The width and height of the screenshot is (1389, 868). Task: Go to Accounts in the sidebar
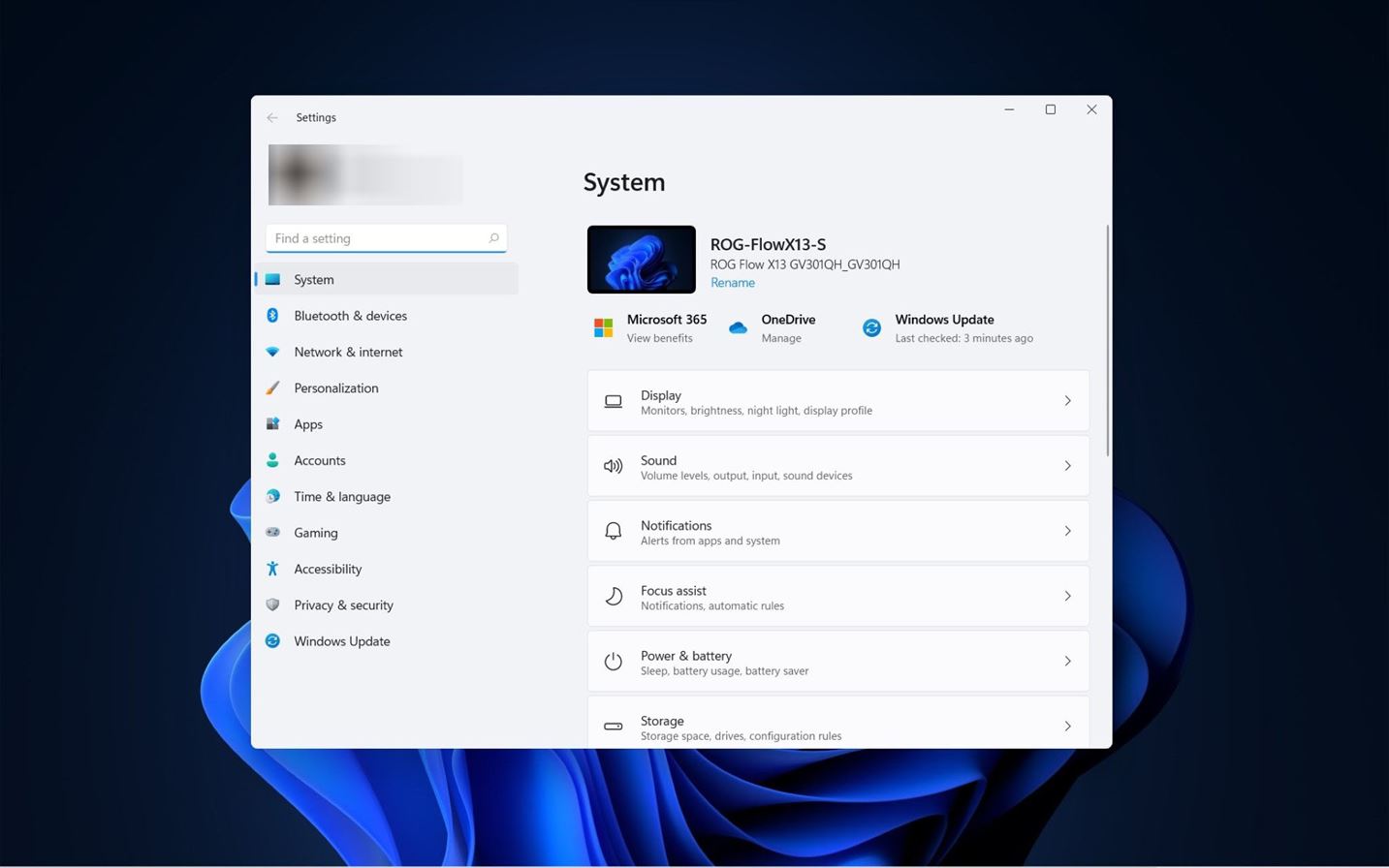click(x=320, y=460)
